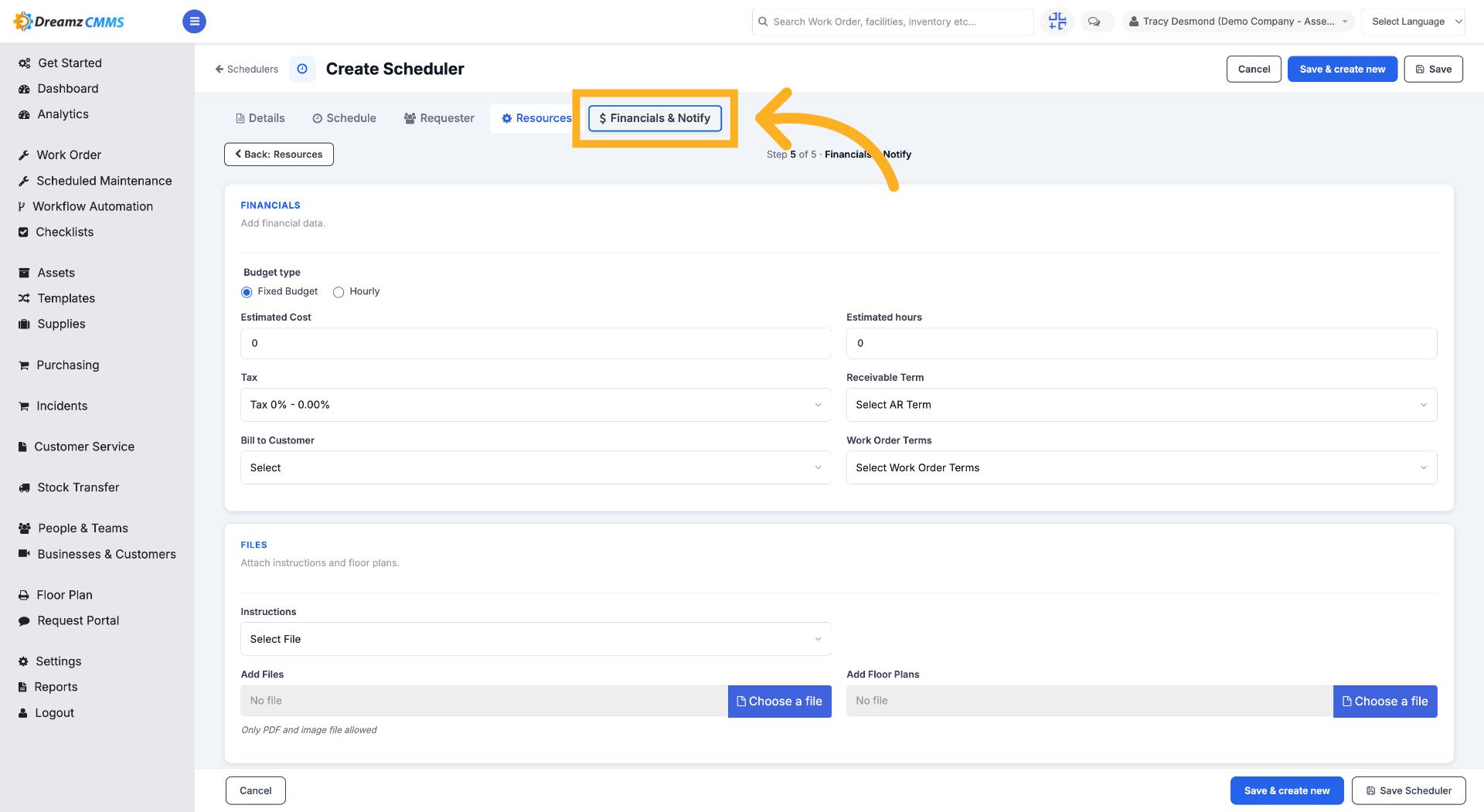Click the Dashboard sidebar icon
This screenshot has width=1484, height=812.
24,89
